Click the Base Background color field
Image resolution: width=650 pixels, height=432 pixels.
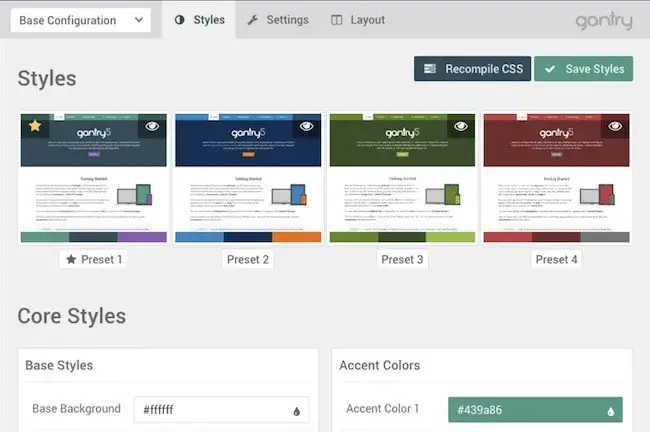[x=221, y=410]
